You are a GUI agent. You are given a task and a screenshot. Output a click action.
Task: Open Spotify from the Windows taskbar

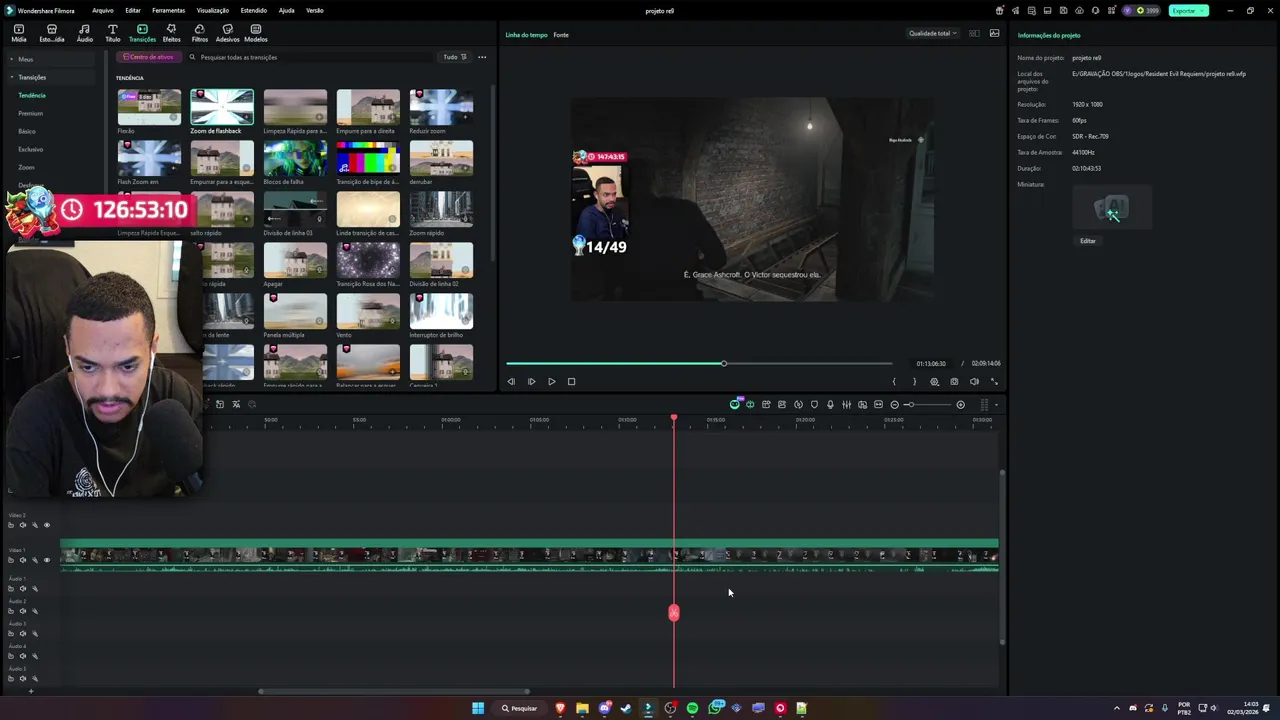click(692, 708)
